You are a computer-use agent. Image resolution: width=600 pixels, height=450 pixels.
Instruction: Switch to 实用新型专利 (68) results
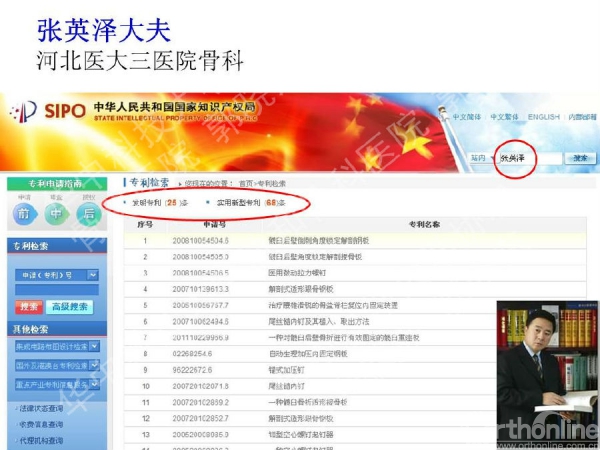[x=244, y=203]
